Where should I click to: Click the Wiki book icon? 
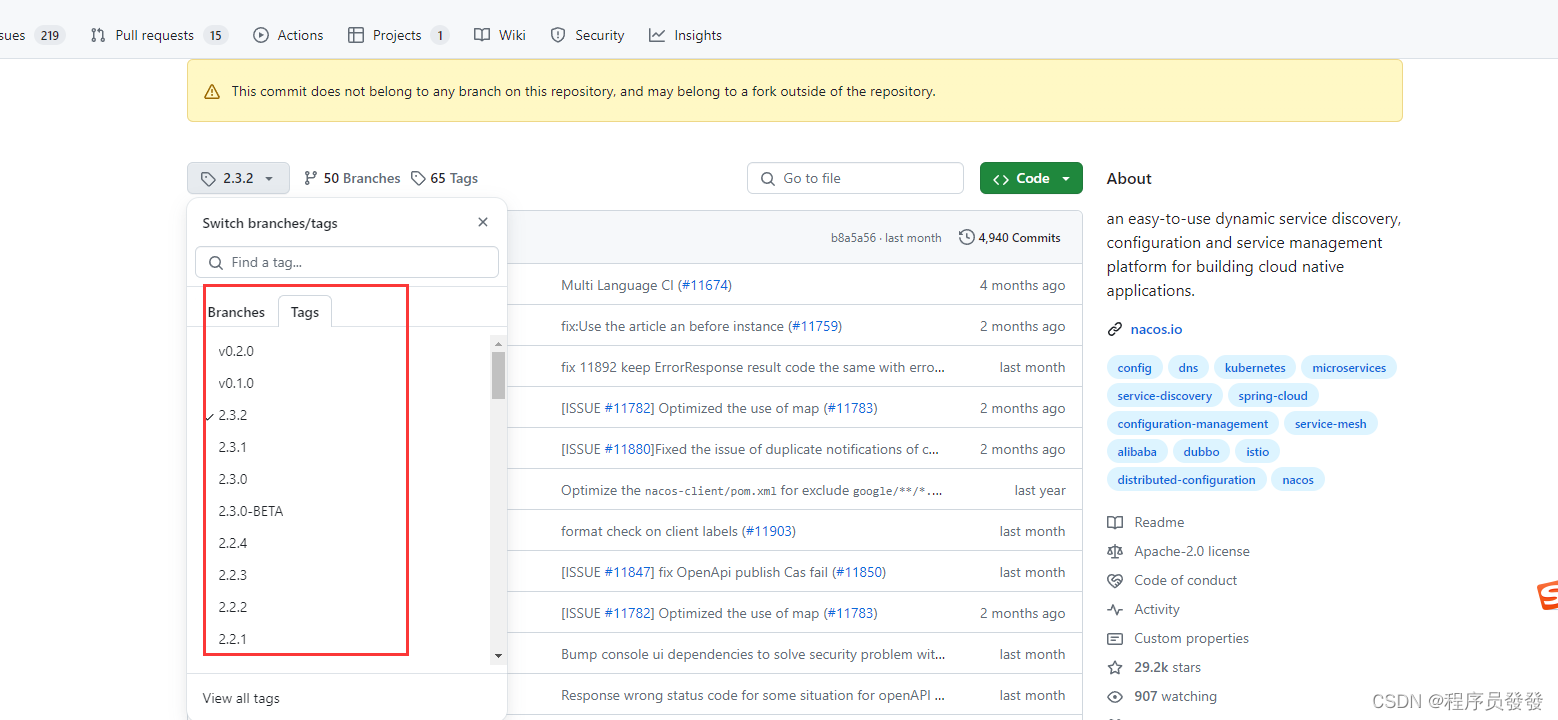coord(482,35)
